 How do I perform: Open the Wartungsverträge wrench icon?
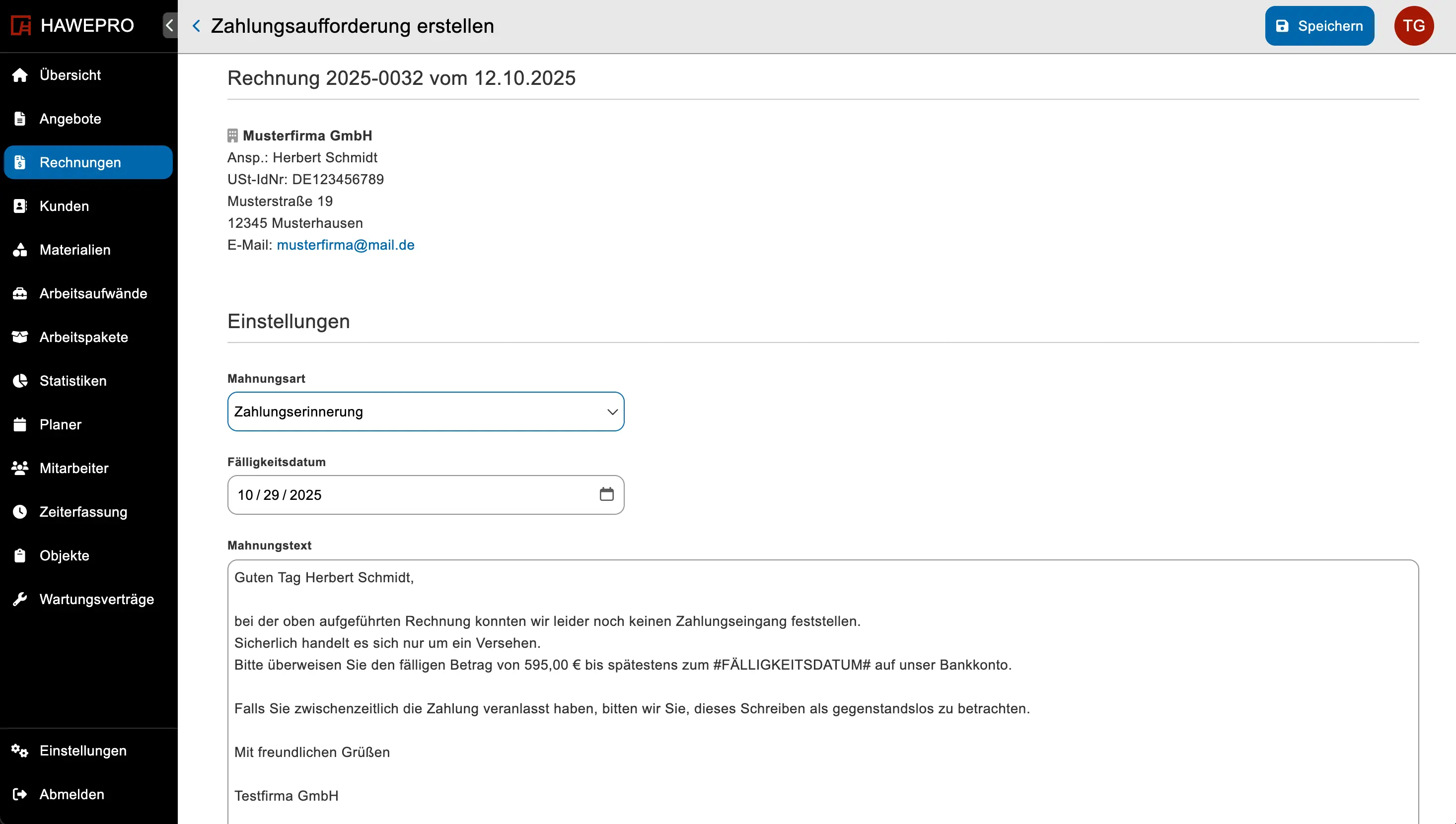click(20, 599)
